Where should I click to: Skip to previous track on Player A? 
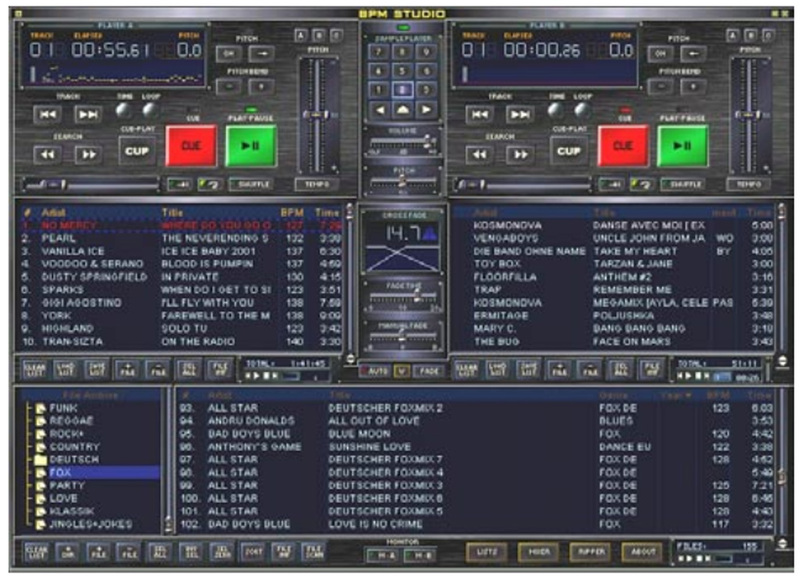(47, 114)
